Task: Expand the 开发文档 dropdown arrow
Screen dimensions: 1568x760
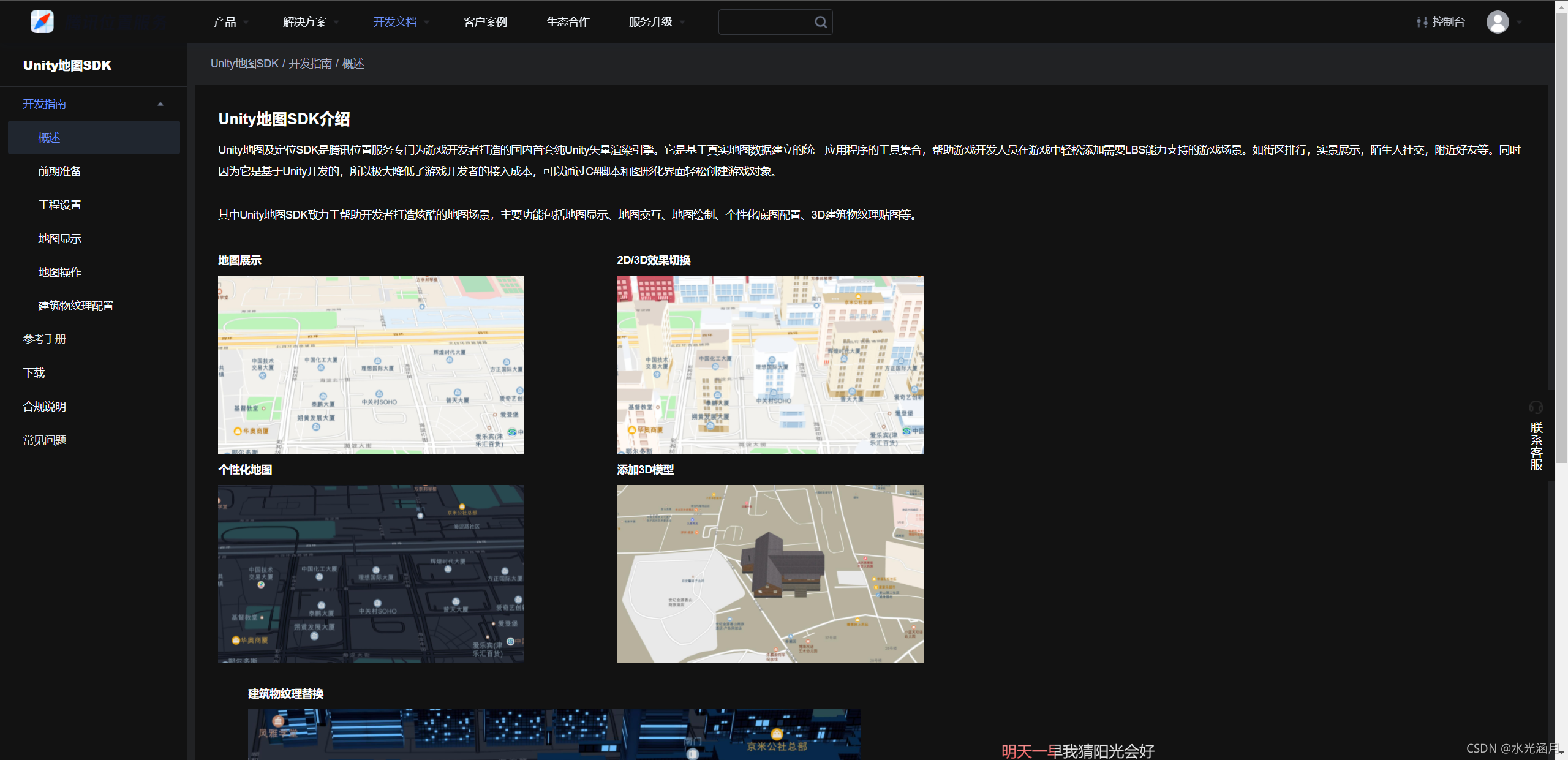Action: click(427, 23)
